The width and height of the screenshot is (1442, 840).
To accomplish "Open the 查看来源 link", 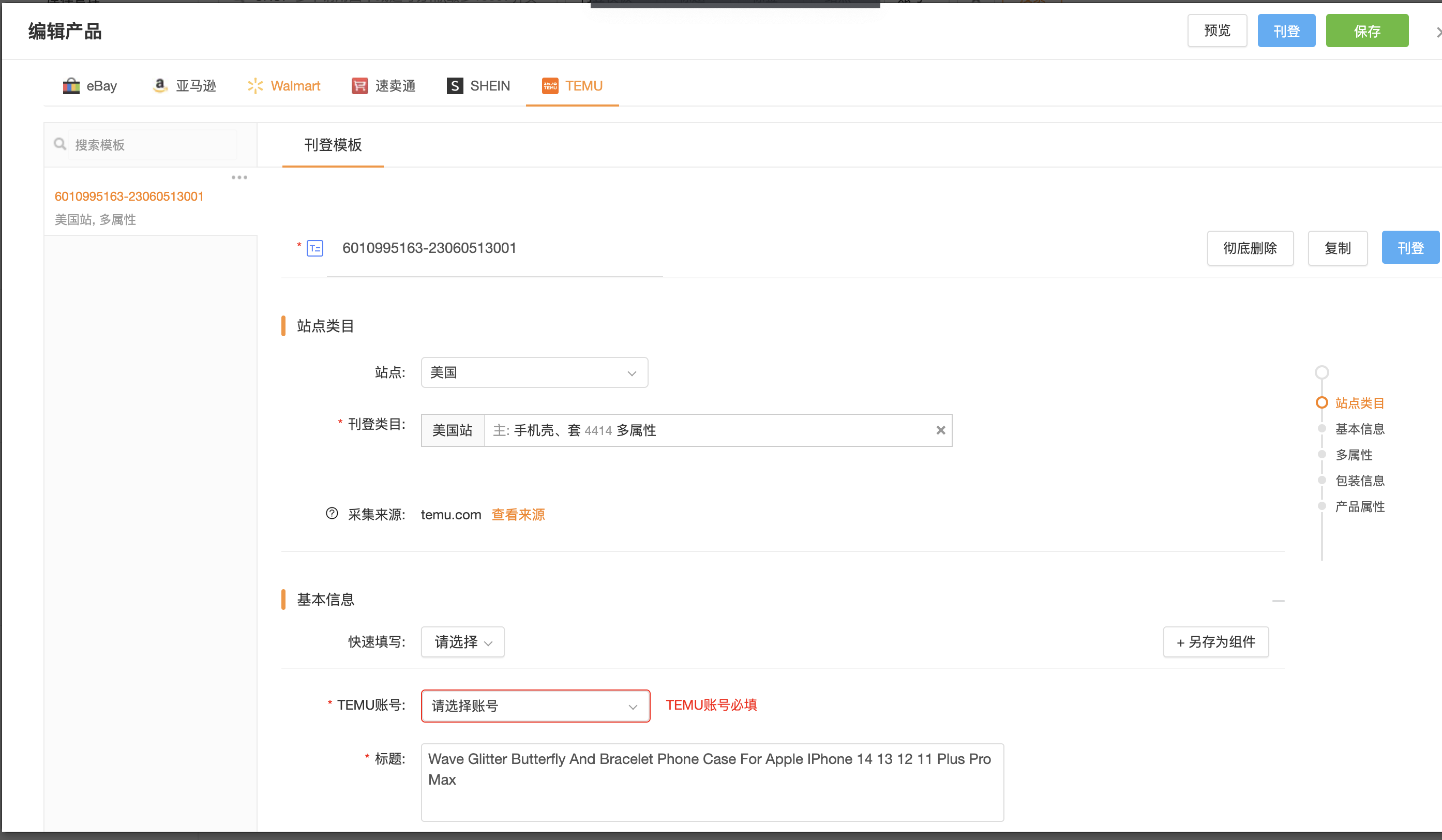I will (518, 515).
